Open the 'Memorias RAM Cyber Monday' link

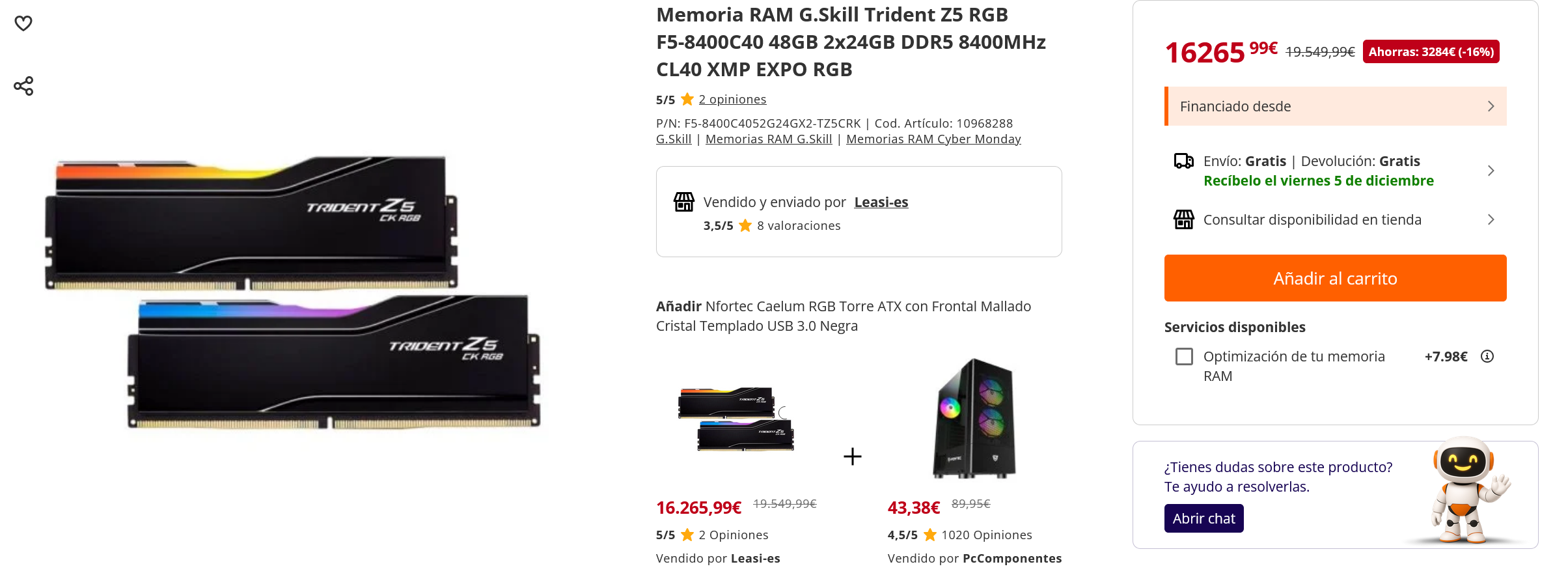point(933,139)
